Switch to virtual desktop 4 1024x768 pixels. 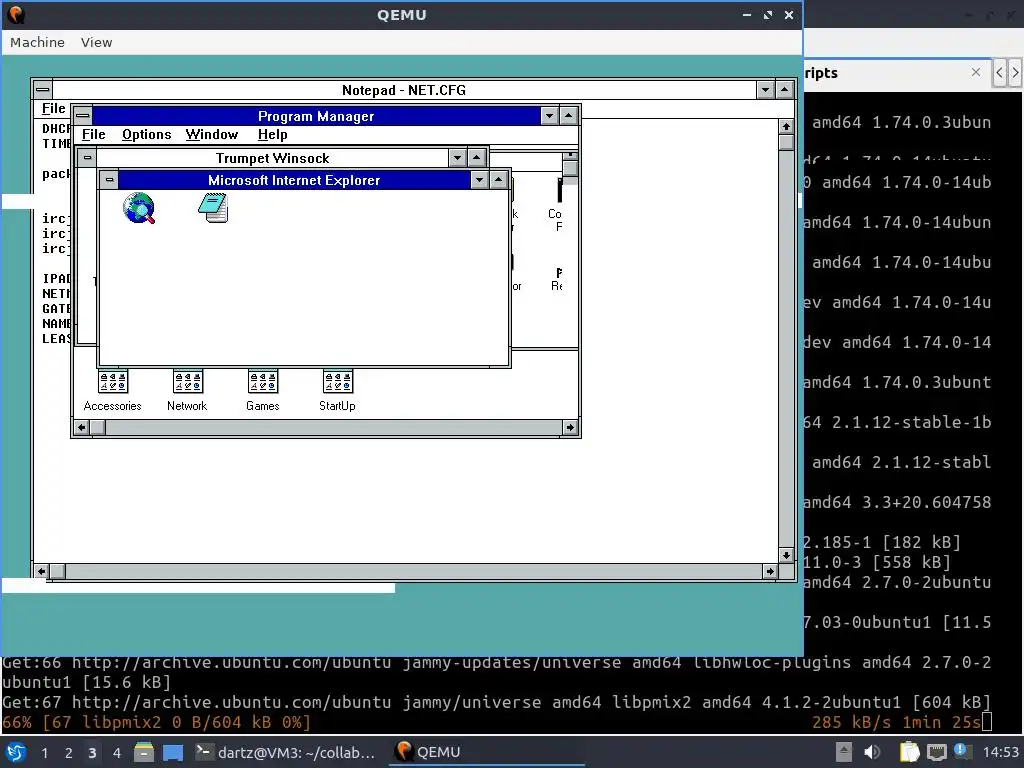click(117, 752)
